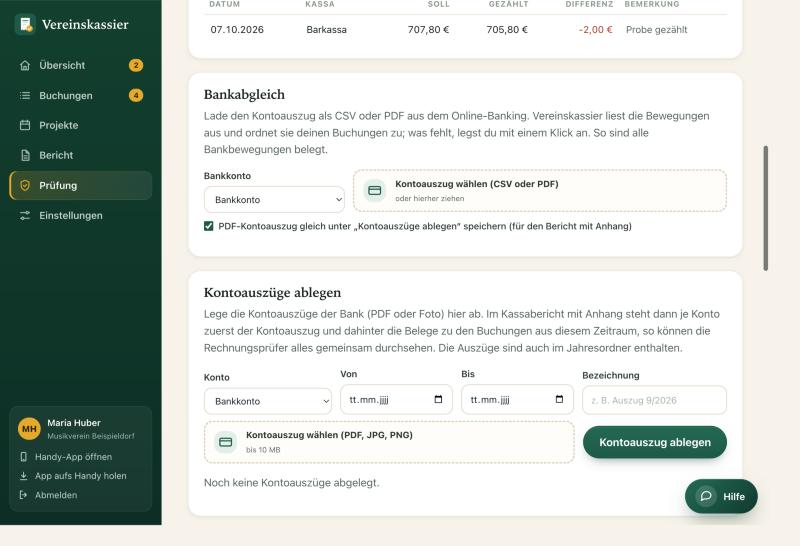
Task: Click the date cell 07.10.2026
Action: [237, 30]
